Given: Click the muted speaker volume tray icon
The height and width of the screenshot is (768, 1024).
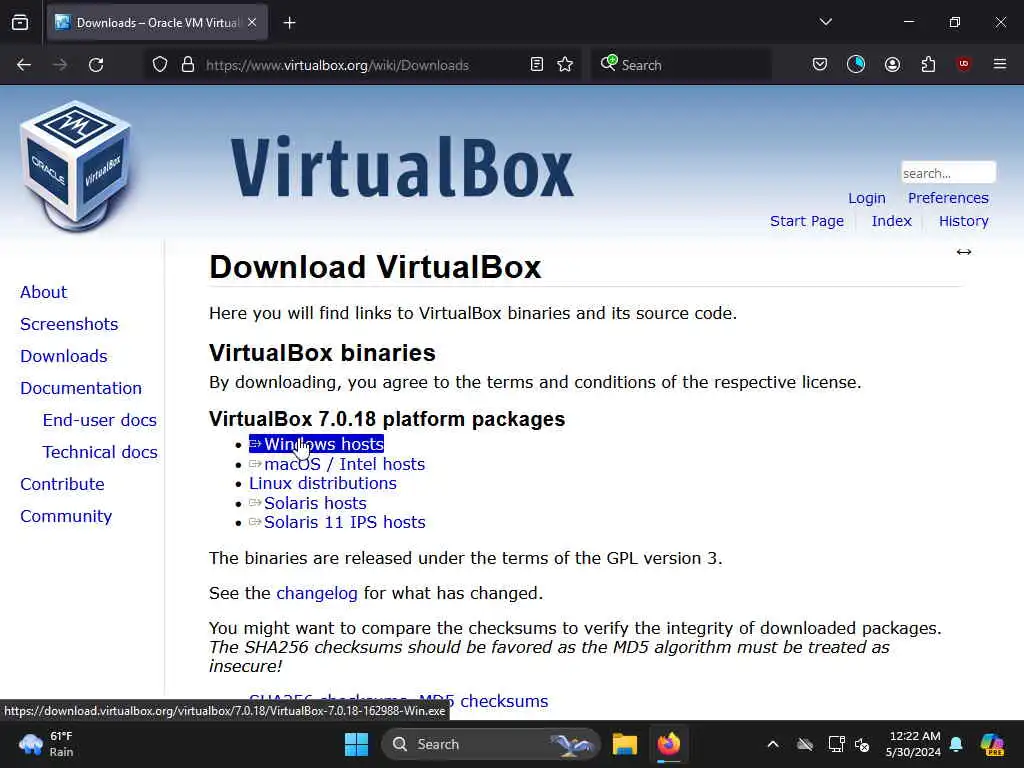Looking at the screenshot, I should point(862,744).
